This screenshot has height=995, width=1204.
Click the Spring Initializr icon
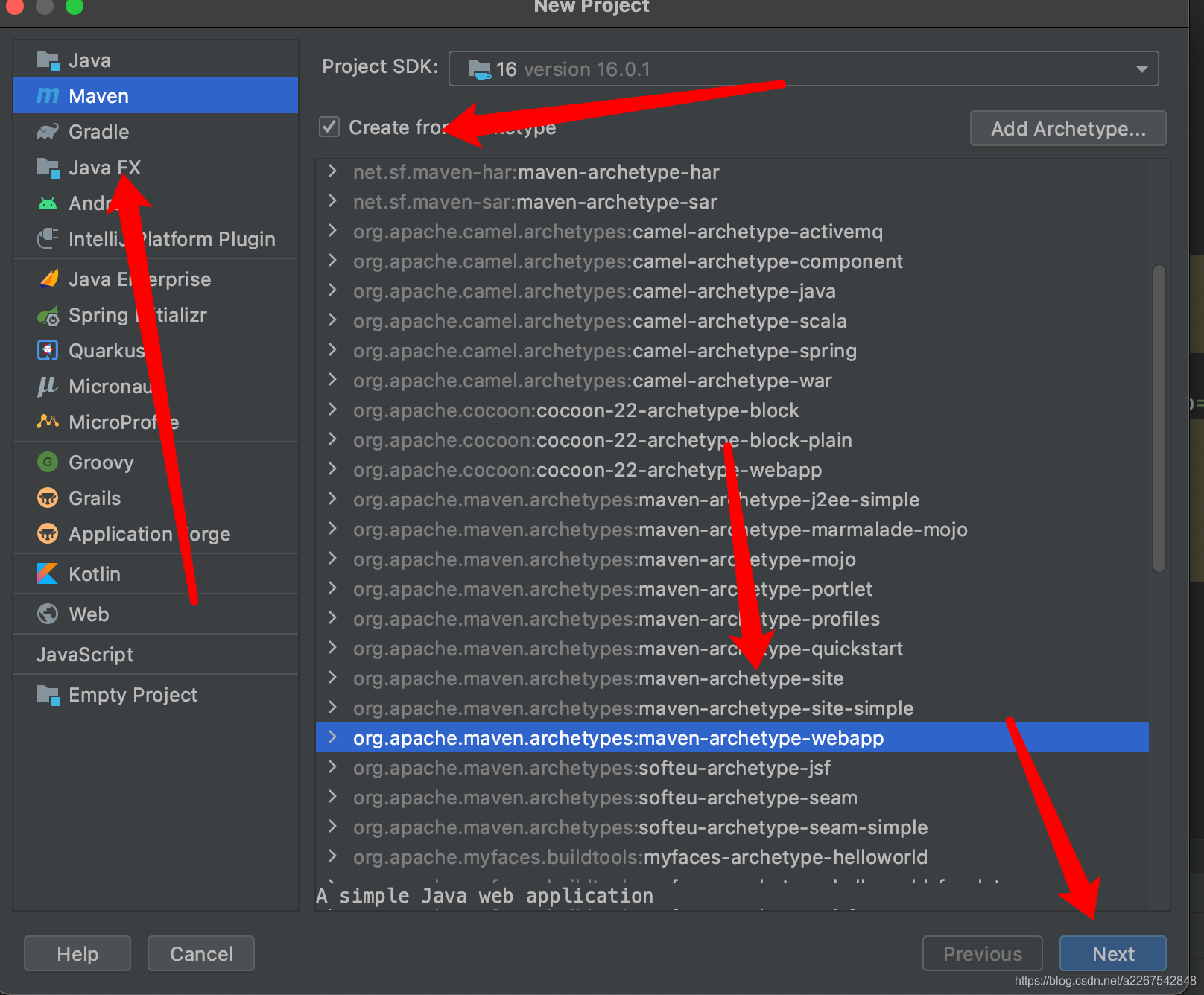click(48, 315)
